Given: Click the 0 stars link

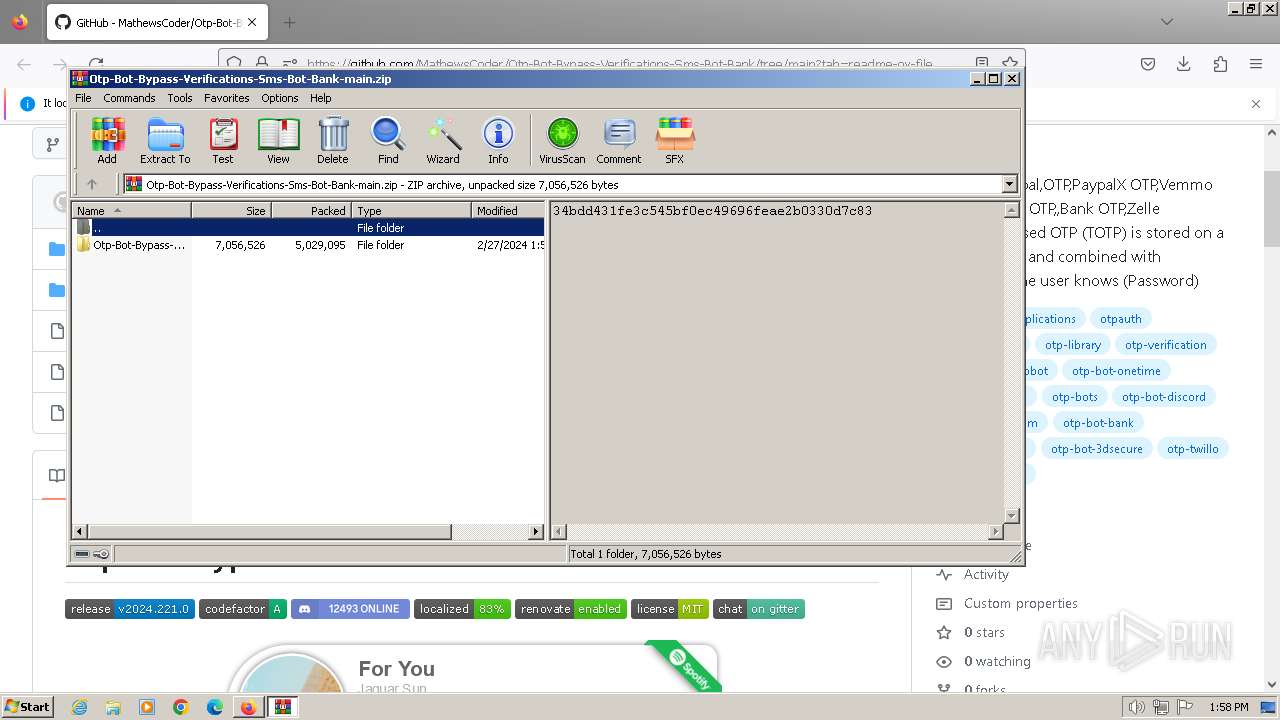Looking at the screenshot, I should pos(984,632).
